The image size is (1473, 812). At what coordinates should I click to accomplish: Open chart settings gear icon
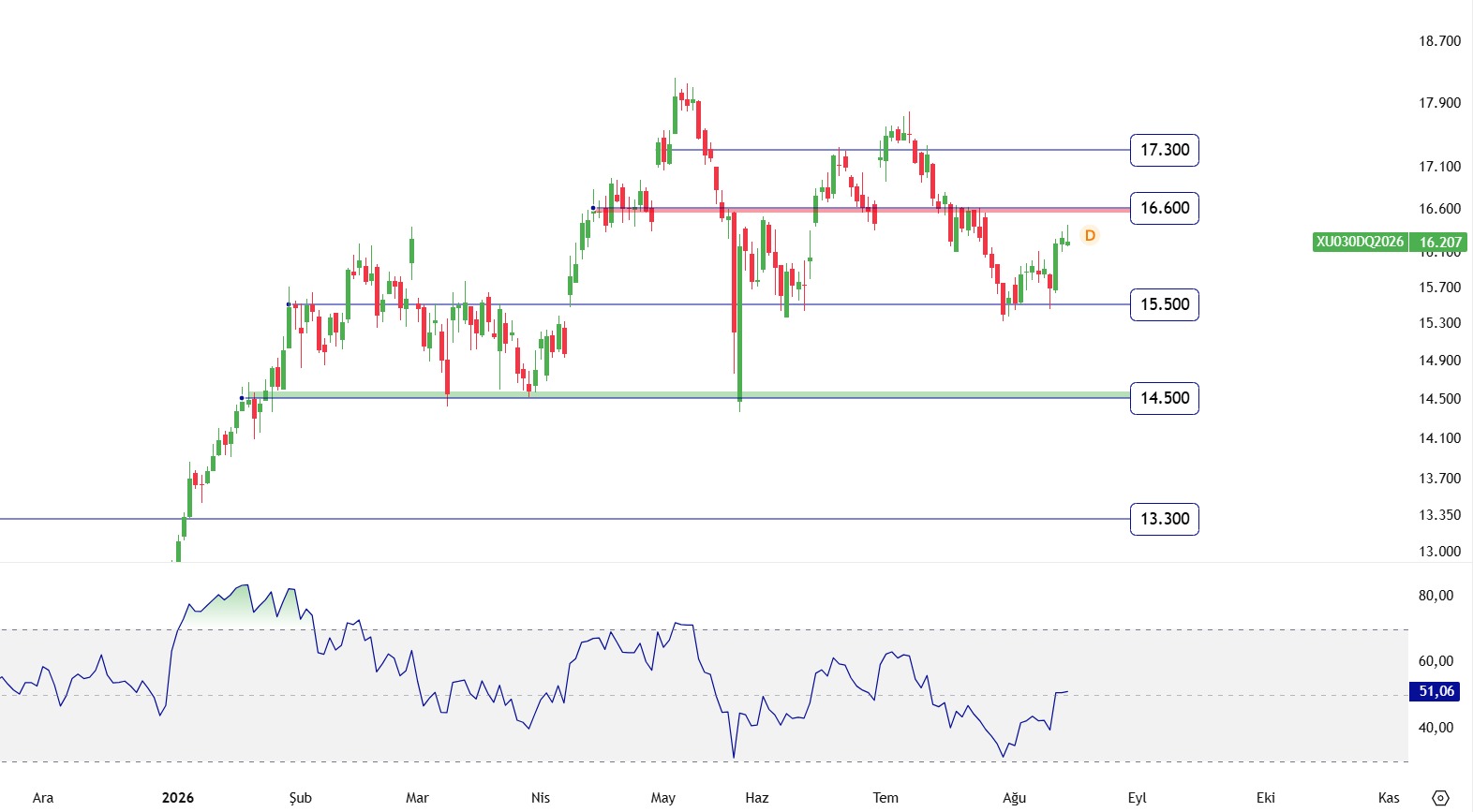coord(1441,798)
